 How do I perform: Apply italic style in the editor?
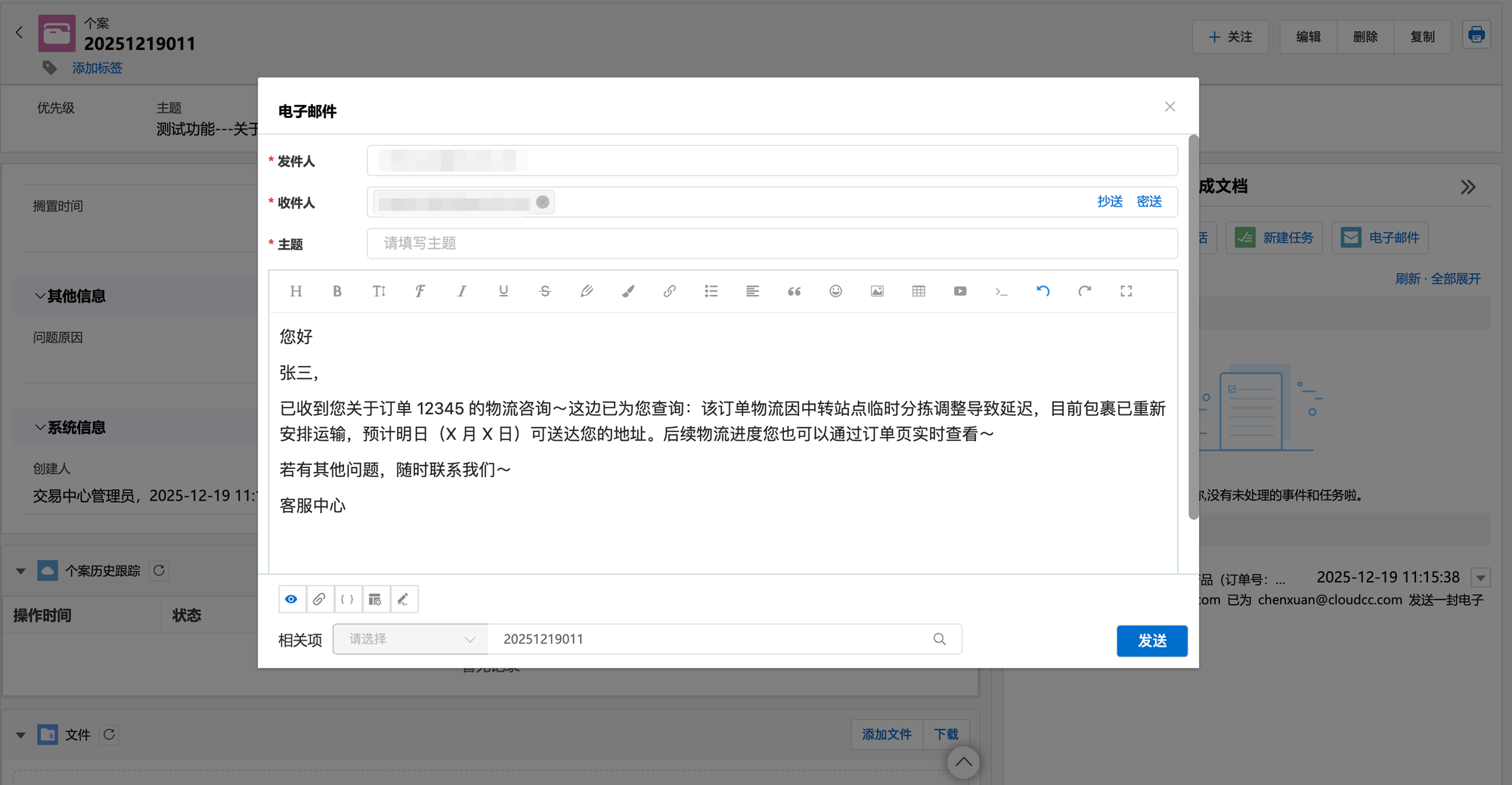tap(462, 291)
